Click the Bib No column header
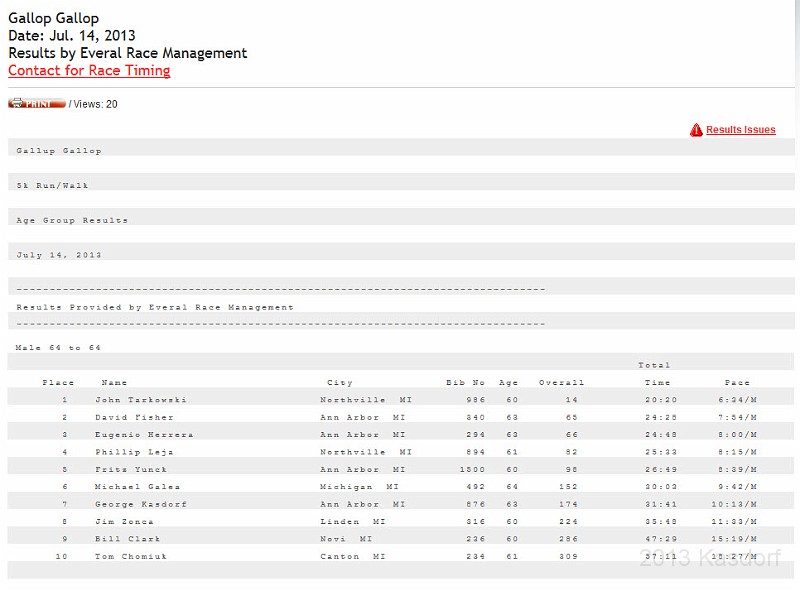Image resolution: width=800 pixels, height=591 pixels. point(465,383)
